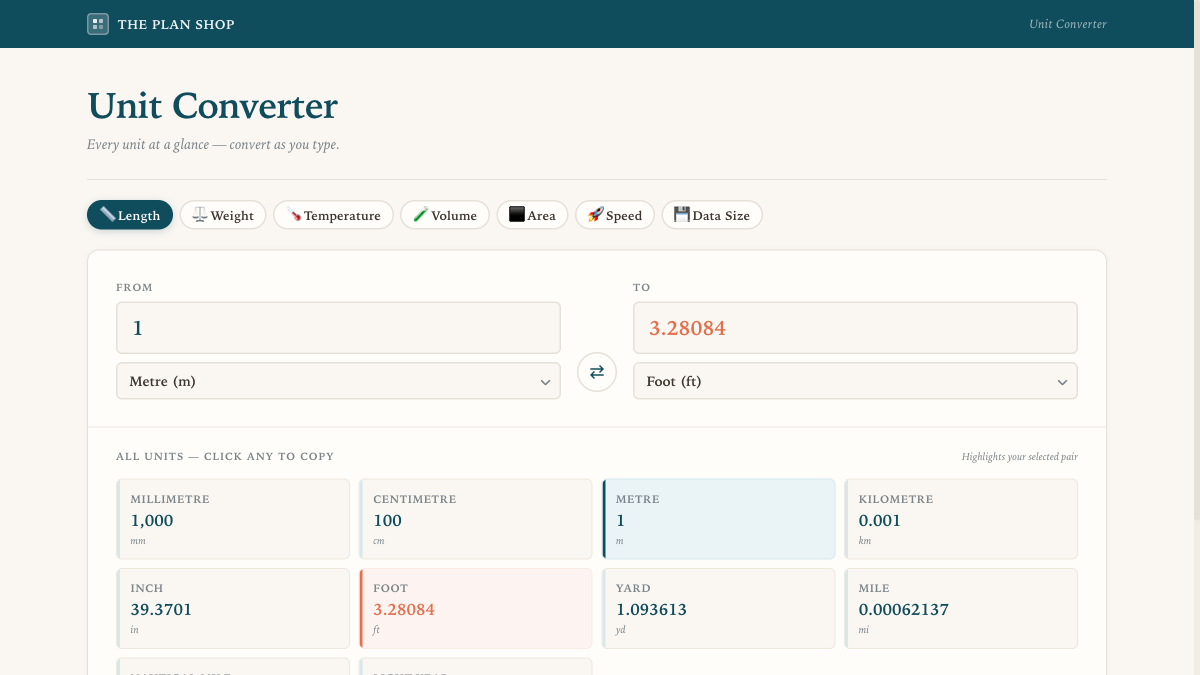
Task: Click the 'Unit Converter' page heading
Action: pyautogui.click(x=213, y=106)
